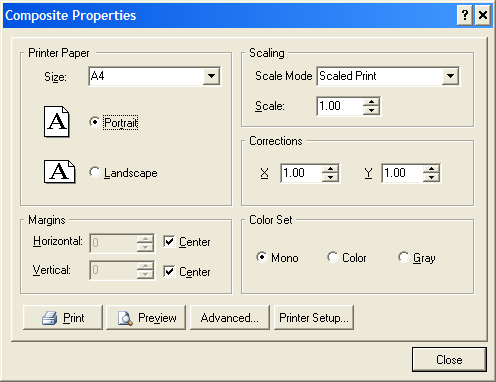Close the dialog with title bar X
The image size is (496, 382).
tap(483, 15)
